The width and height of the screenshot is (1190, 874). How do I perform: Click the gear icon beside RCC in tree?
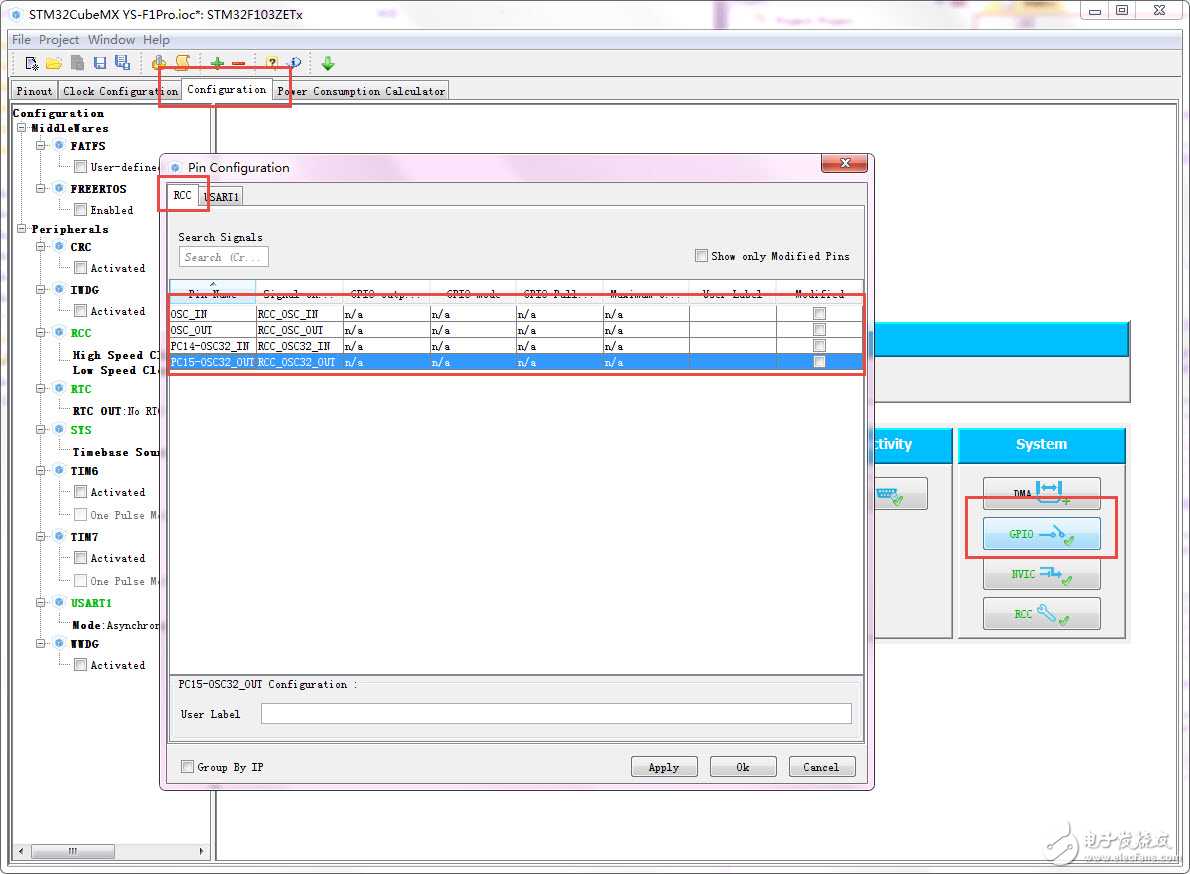(59, 332)
